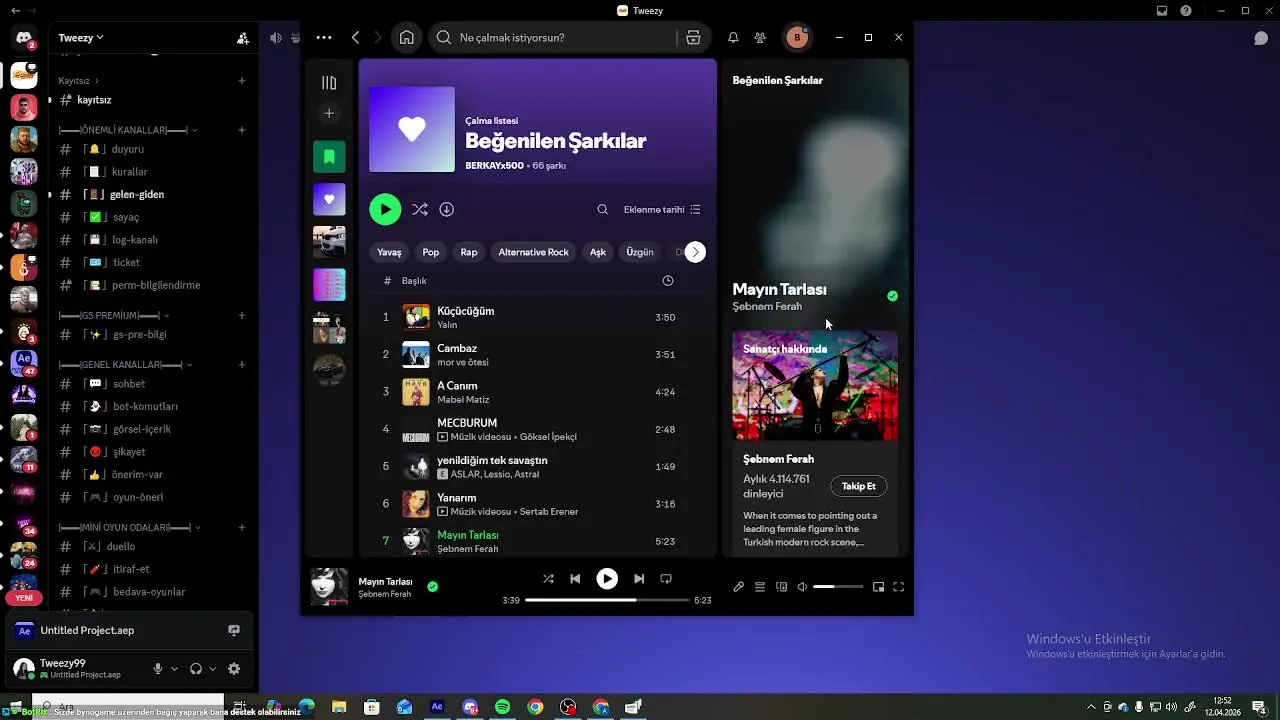Toggle Discord speaker icon near server header
This screenshot has height=720, width=1280.
click(275, 38)
